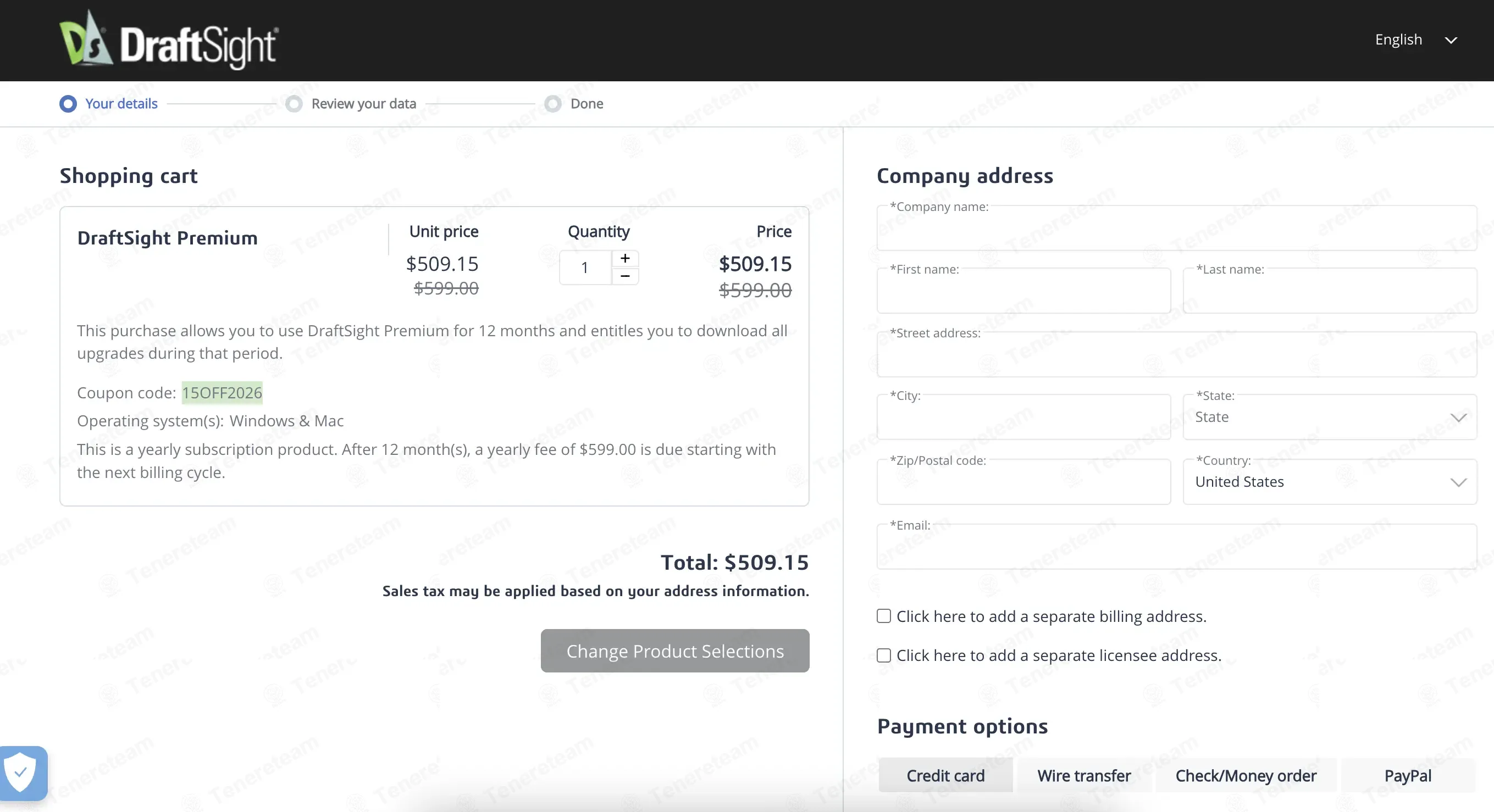Click the DraftSight logo
1494x812 pixels.
(169, 40)
